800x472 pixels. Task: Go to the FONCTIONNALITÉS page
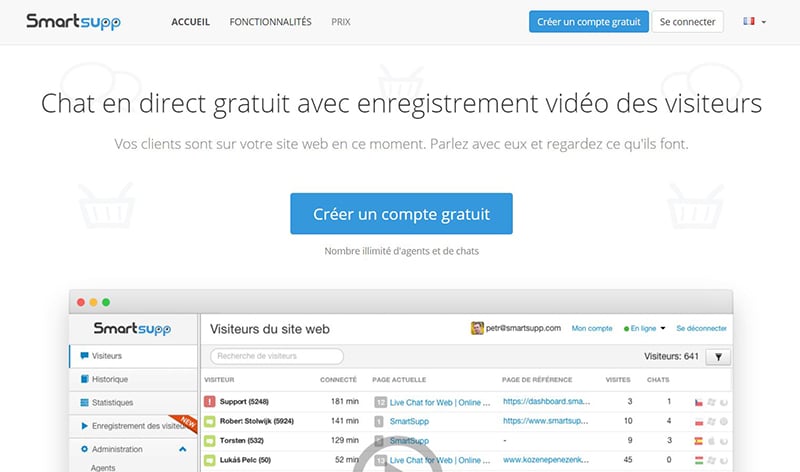click(x=270, y=22)
